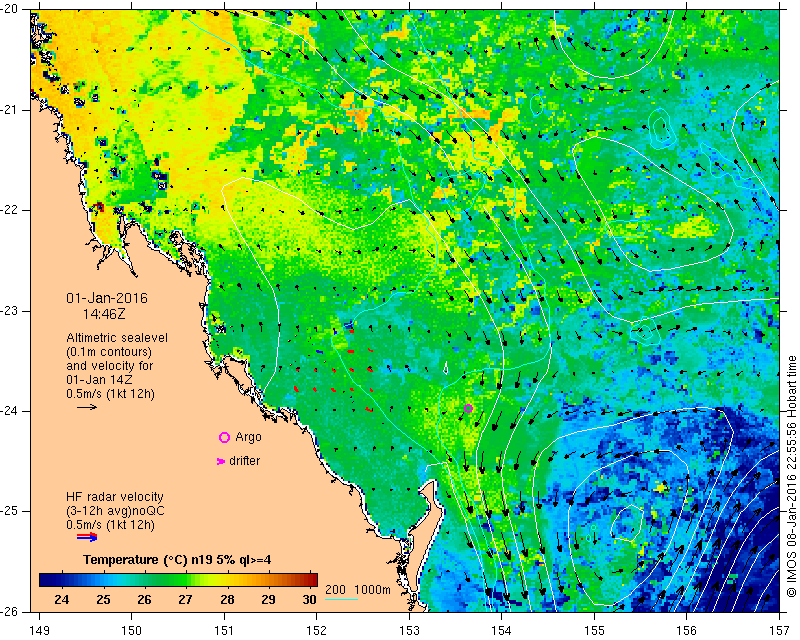Click the longitude axis label 157
Image resolution: width=800 pixels, height=640 pixels.
point(780,631)
